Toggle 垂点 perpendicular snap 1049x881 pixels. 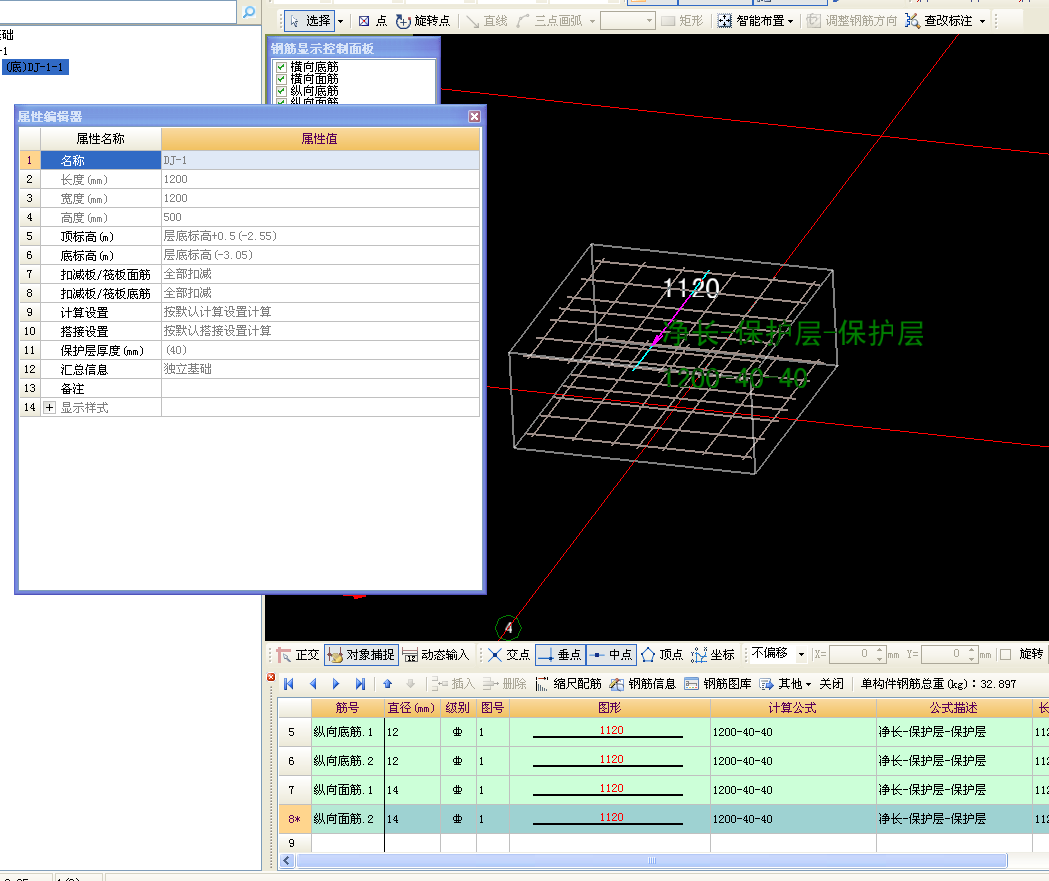click(561, 655)
